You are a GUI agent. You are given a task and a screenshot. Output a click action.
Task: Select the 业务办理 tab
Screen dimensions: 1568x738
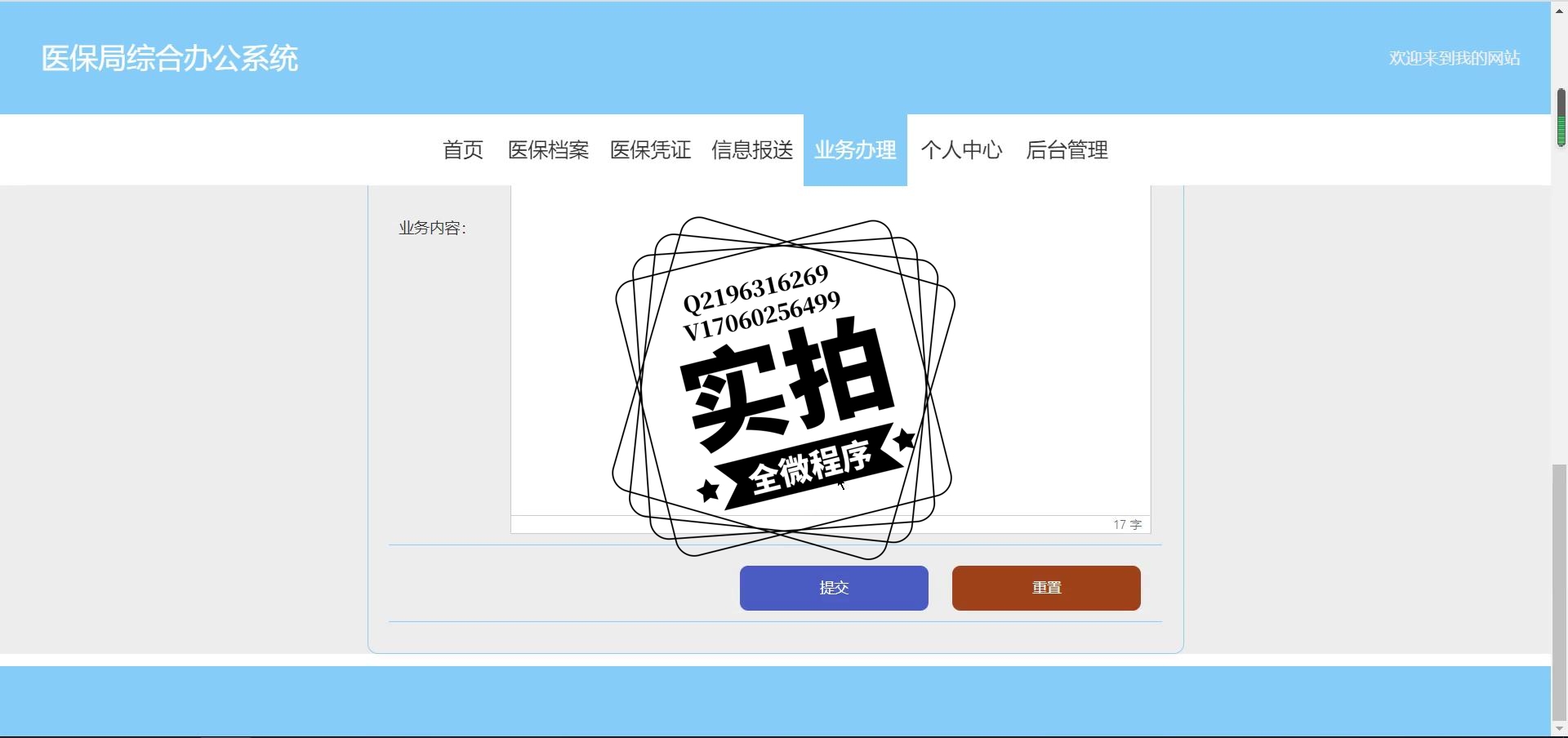(x=855, y=150)
